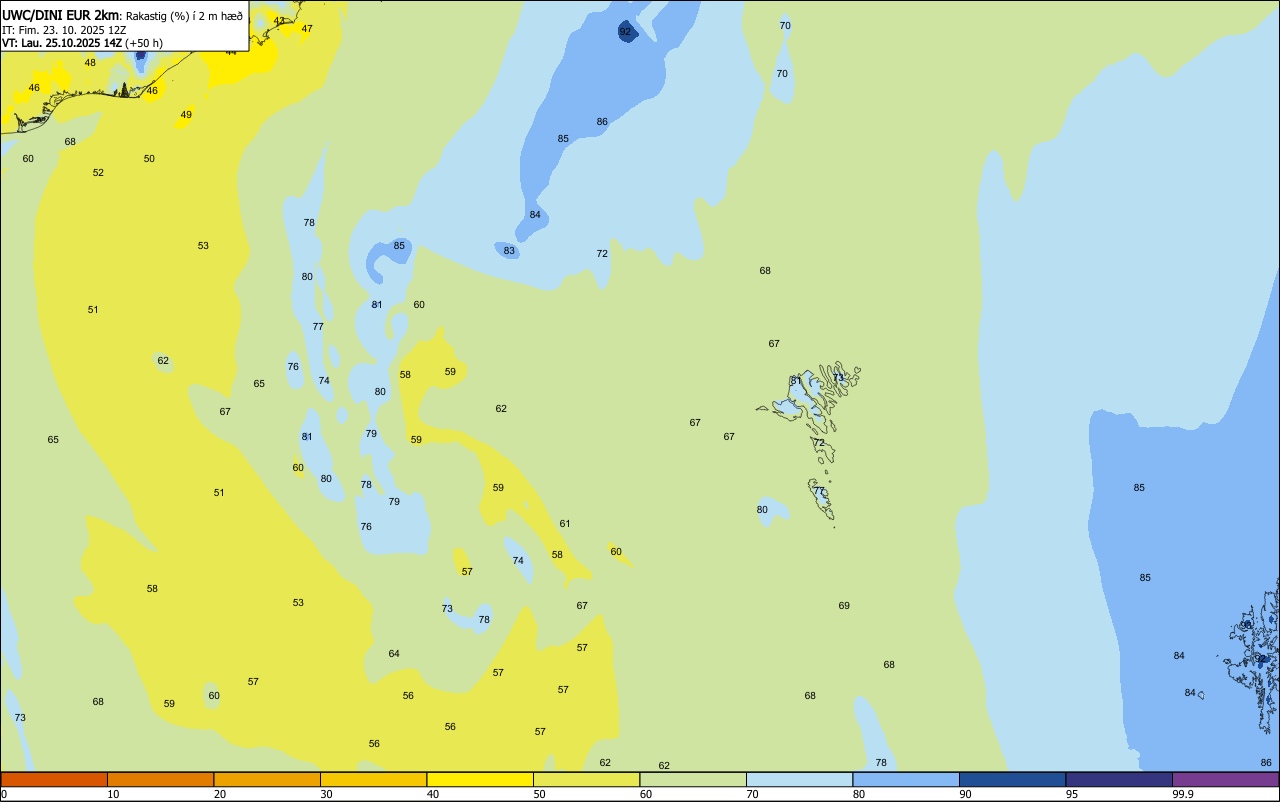Screen dimensions: 1280x802
Task: Click the '48' humidity value on the map
Action: pos(90,63)
